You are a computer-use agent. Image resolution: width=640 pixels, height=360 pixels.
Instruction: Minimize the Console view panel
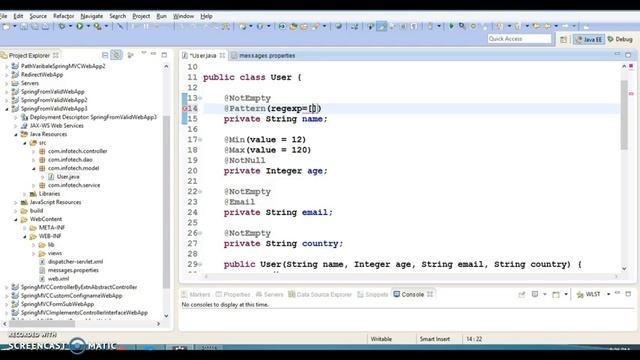click(618, 293)
